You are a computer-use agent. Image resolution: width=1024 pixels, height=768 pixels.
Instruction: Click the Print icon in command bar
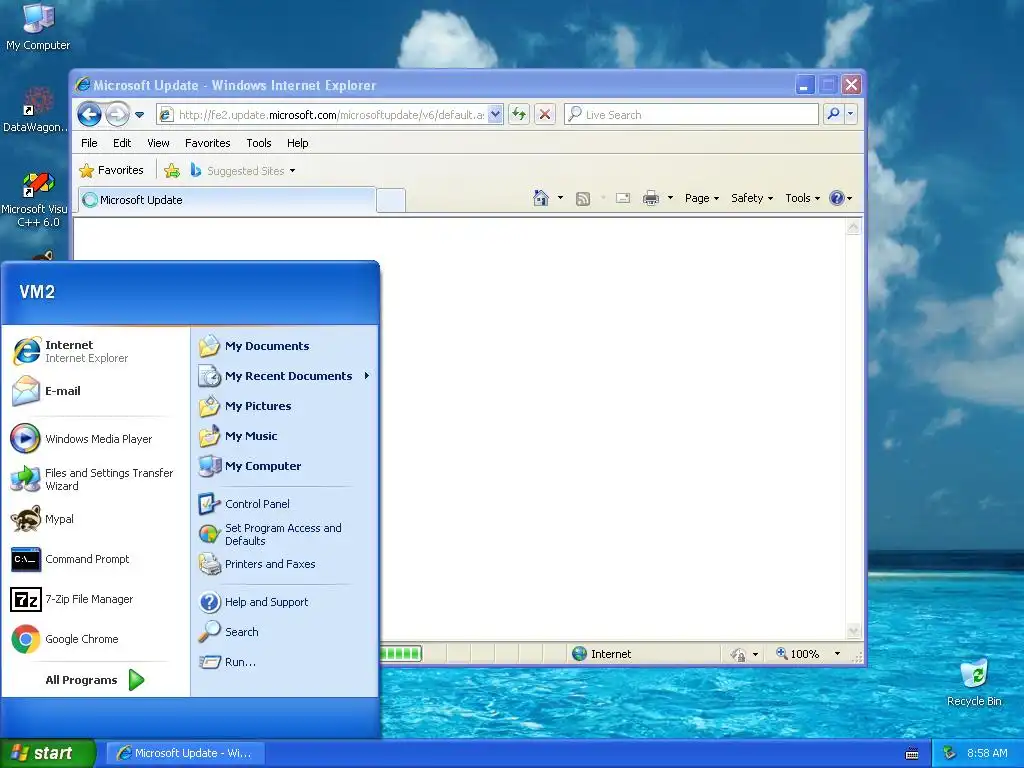[650, 198]
